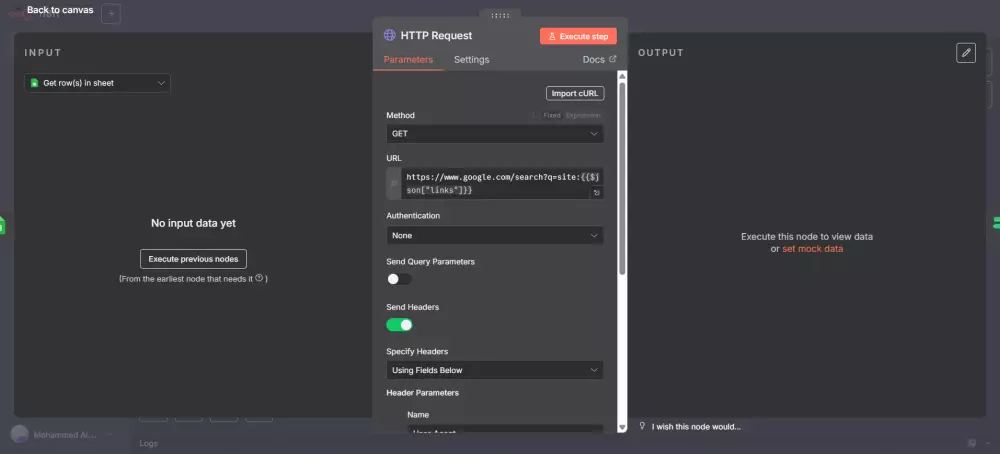Click the scroll down arrow of parameters

[x=622, y=427]
